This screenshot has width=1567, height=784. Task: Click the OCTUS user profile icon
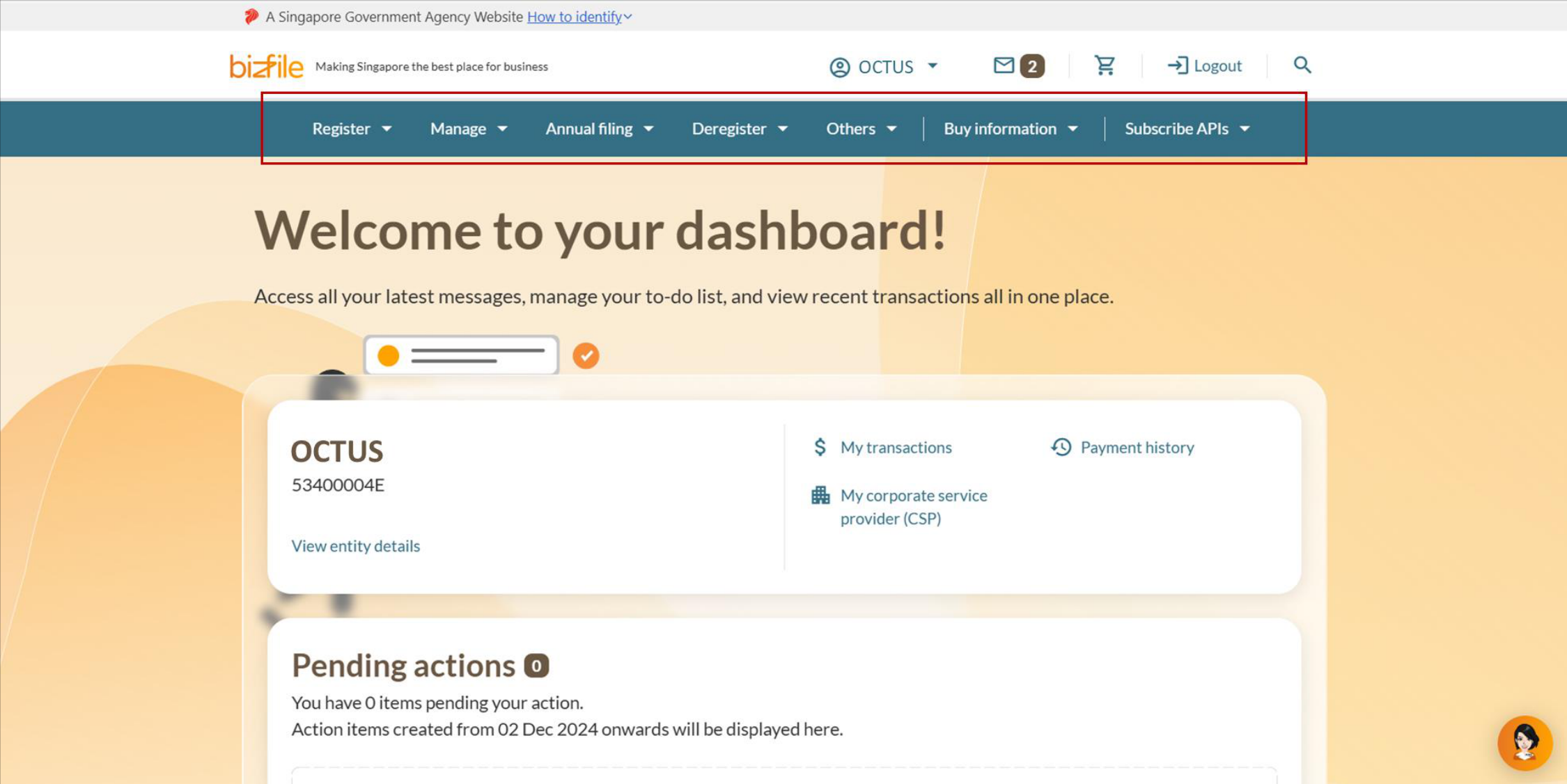[x=840, y=67]
